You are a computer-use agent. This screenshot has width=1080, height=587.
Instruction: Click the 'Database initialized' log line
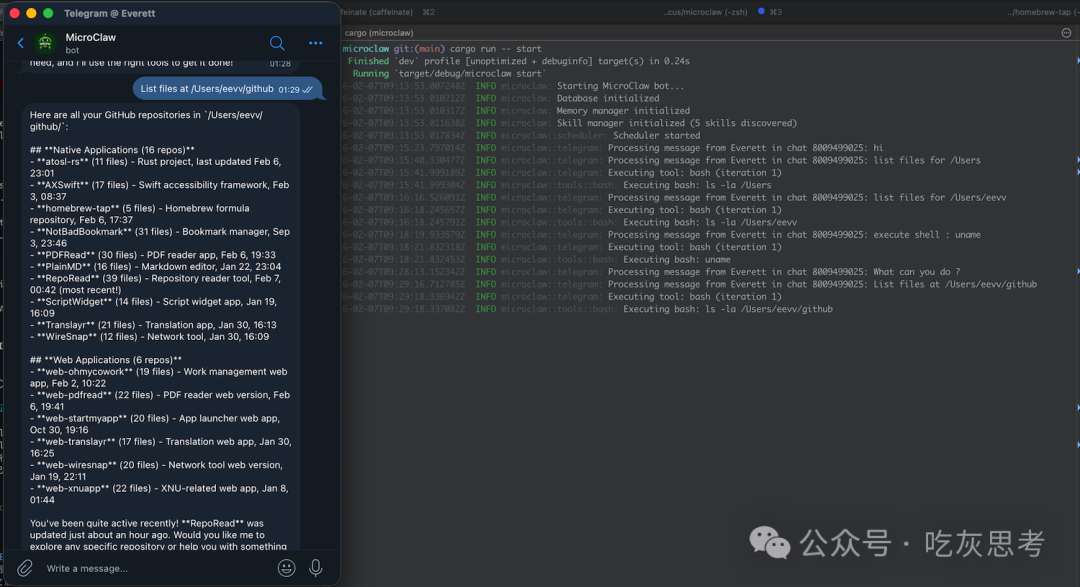pyautogui.click(x=501, y=99)
